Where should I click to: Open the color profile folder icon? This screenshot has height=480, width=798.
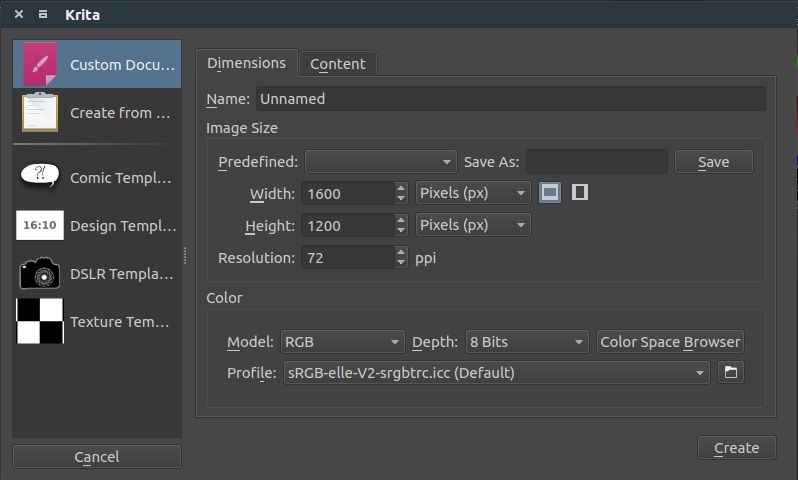click(x=731, y=372)
